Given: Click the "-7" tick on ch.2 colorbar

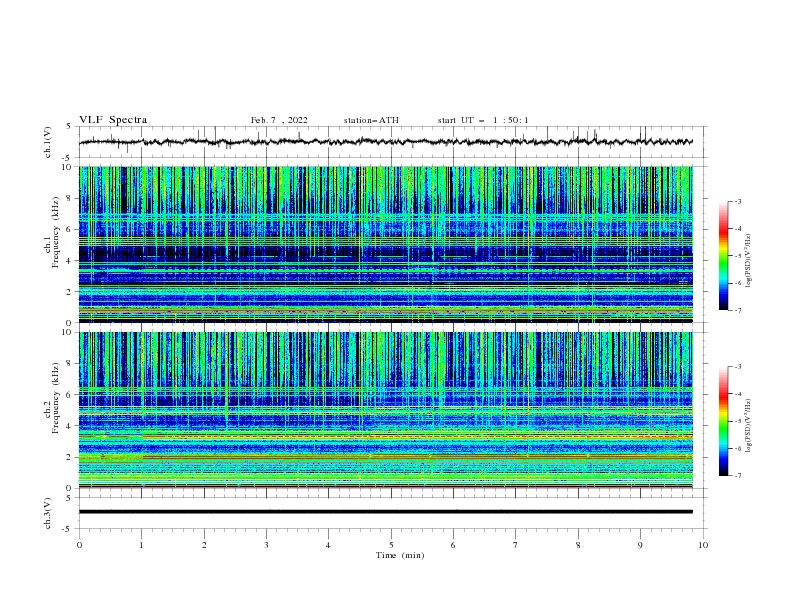Looking at the screenshot, I should pos(738,475).
